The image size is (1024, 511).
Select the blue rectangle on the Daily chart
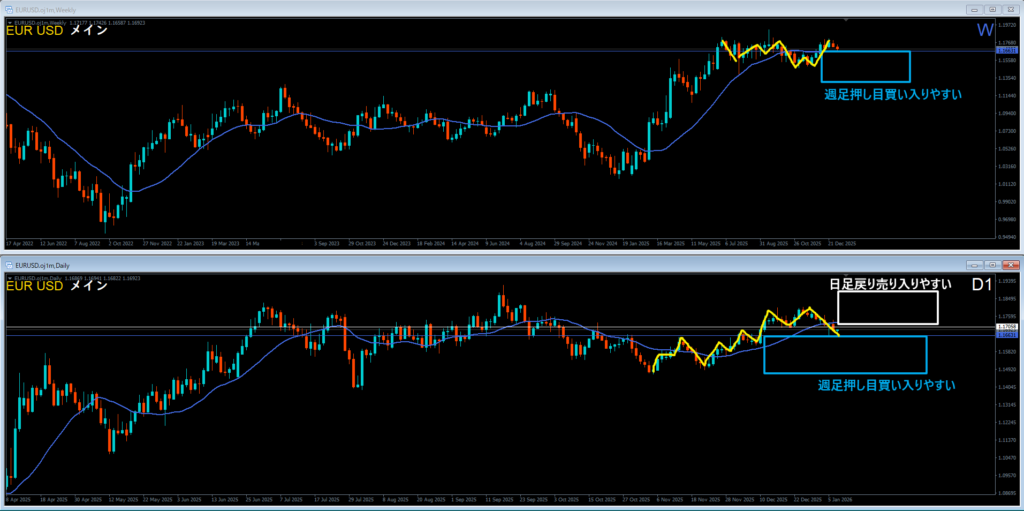[845, 373]
